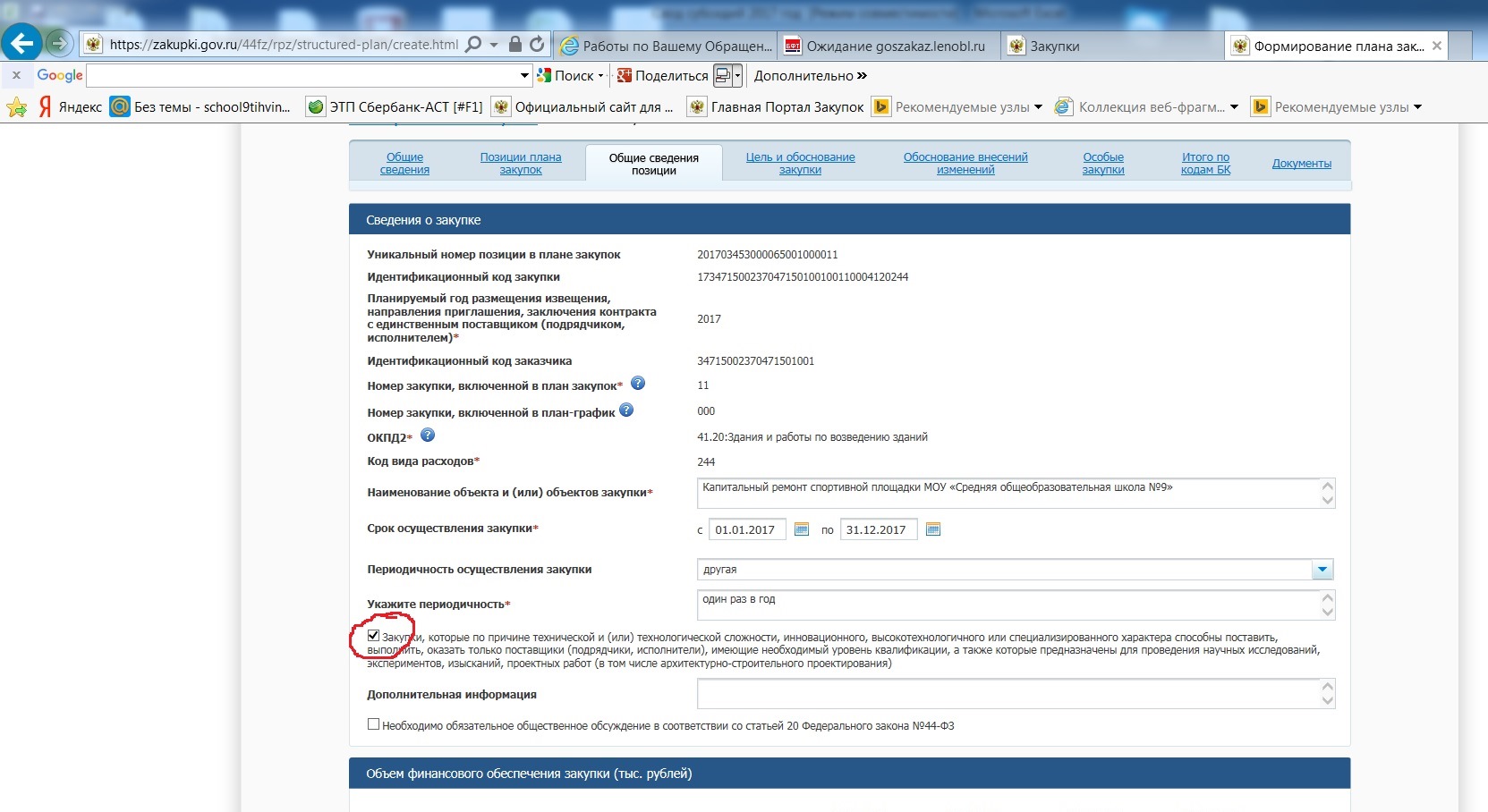The width and height of the screenshot is (1488, 812).
Task: Switch to Позиции плана закупок tab
Action: [521, 164]
